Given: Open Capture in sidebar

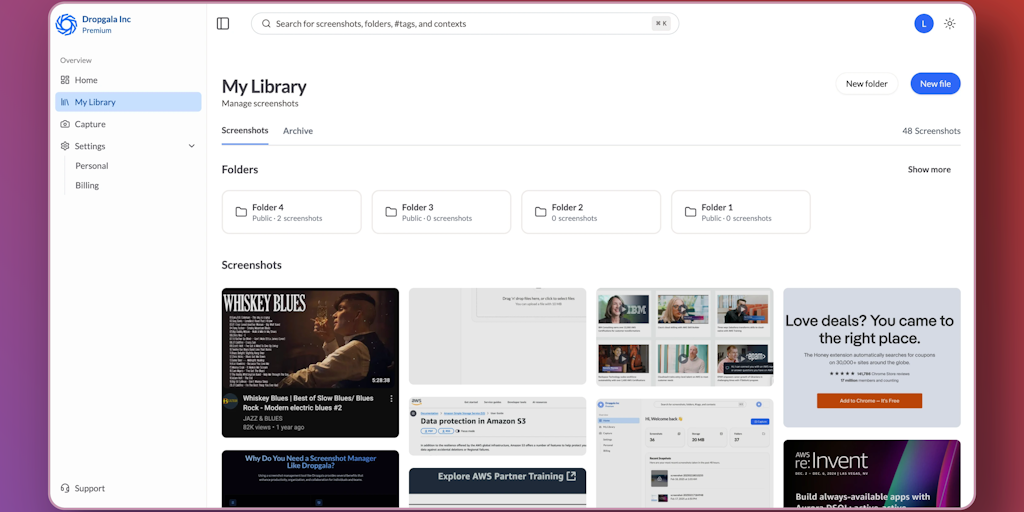Looking at the screenshot, I should [128, 124].
